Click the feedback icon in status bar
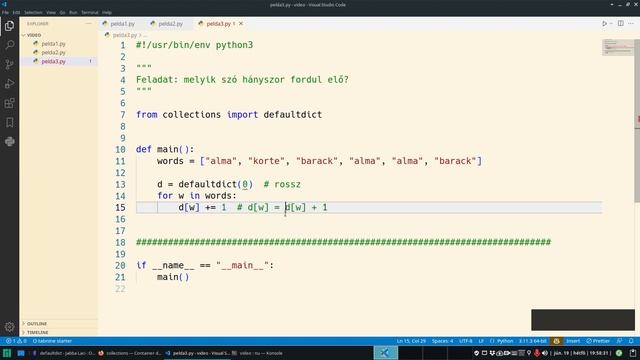 point(620,341)
